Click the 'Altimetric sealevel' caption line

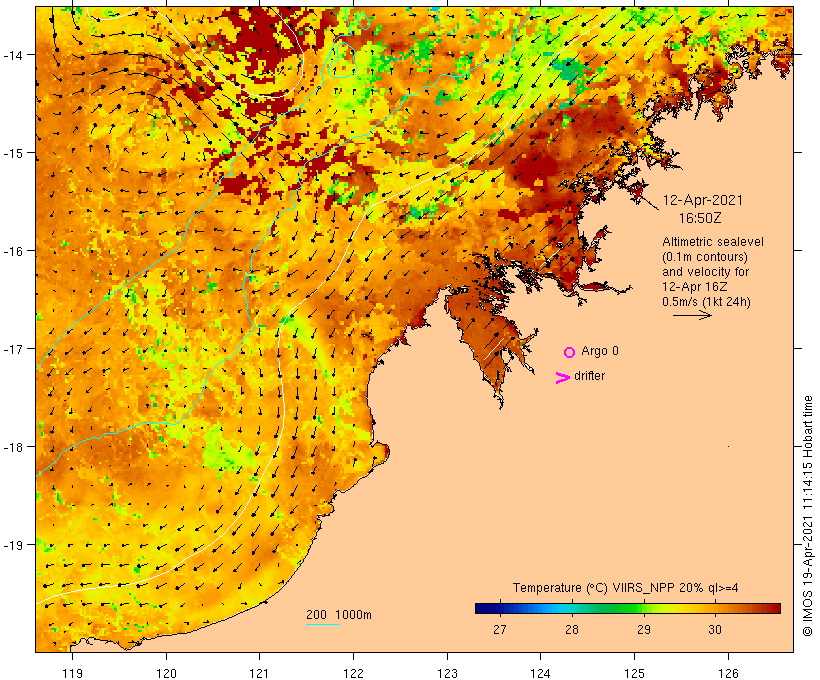point(713,242)
